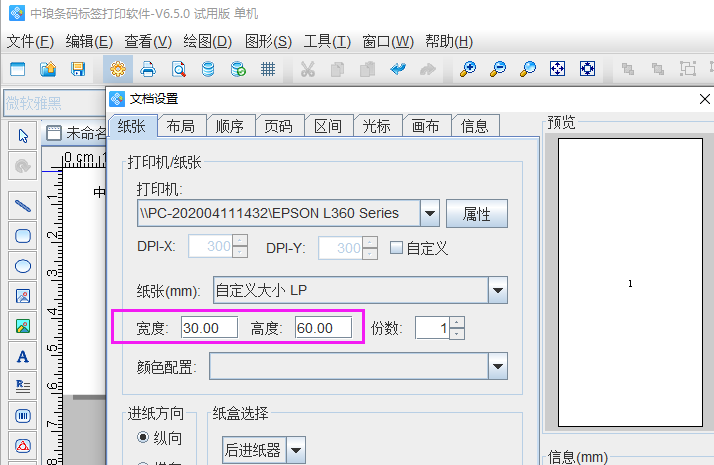Open the 工具(T) menu
The image size is (714, 465).
pos(327,42)
